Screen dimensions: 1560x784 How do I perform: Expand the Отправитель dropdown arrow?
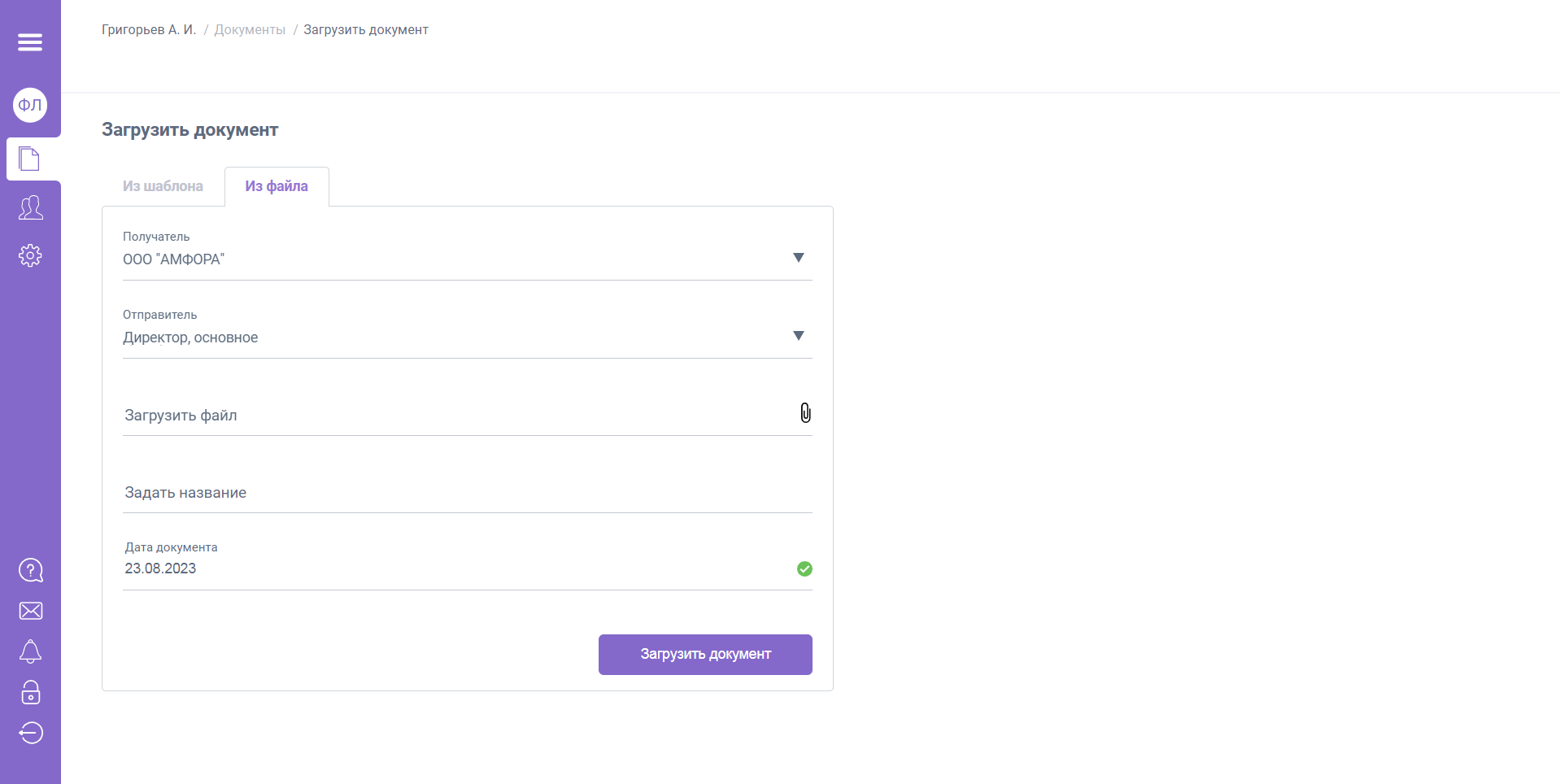tap(798, 336)
